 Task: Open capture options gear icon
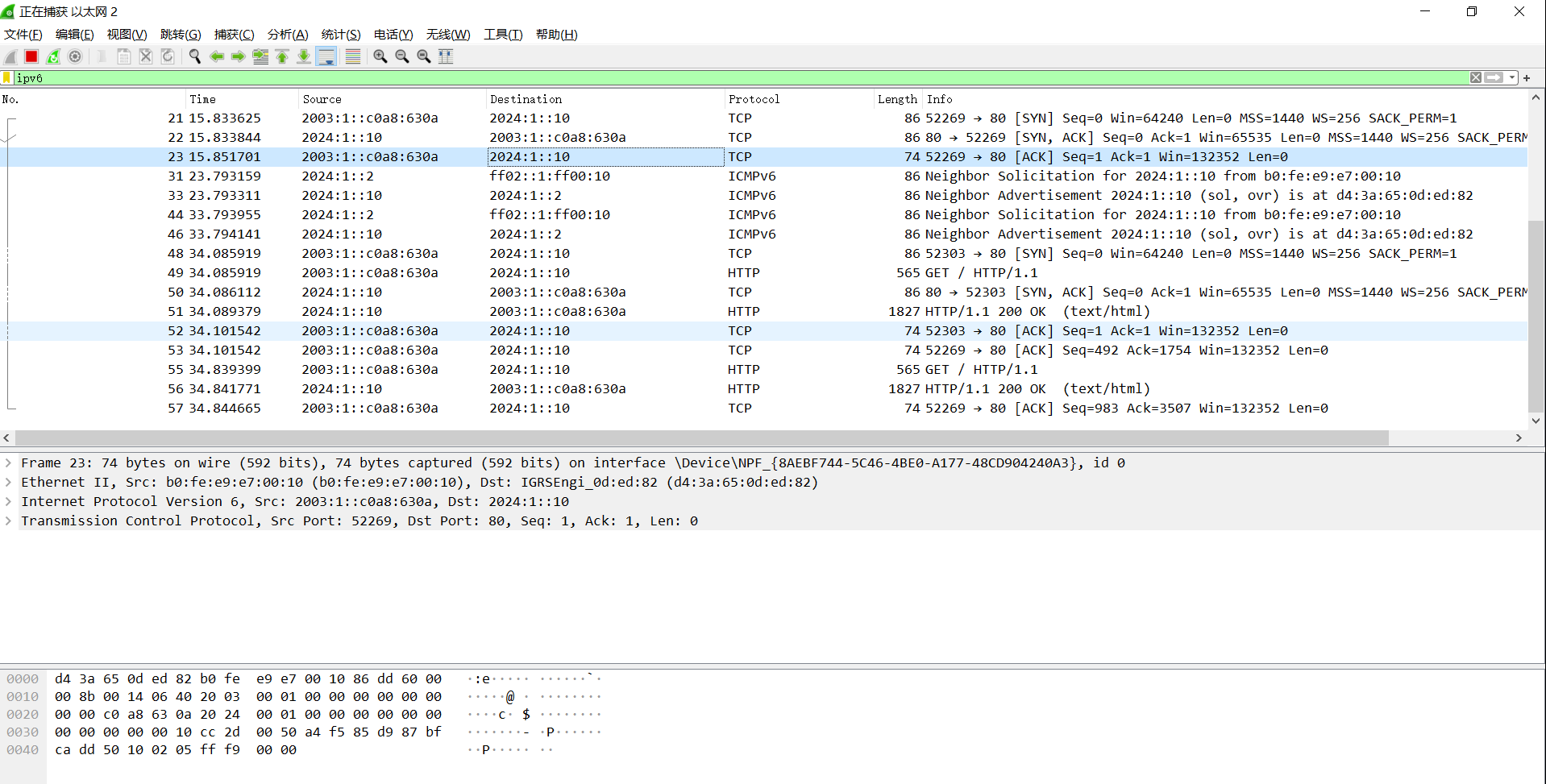pos(75,56)
